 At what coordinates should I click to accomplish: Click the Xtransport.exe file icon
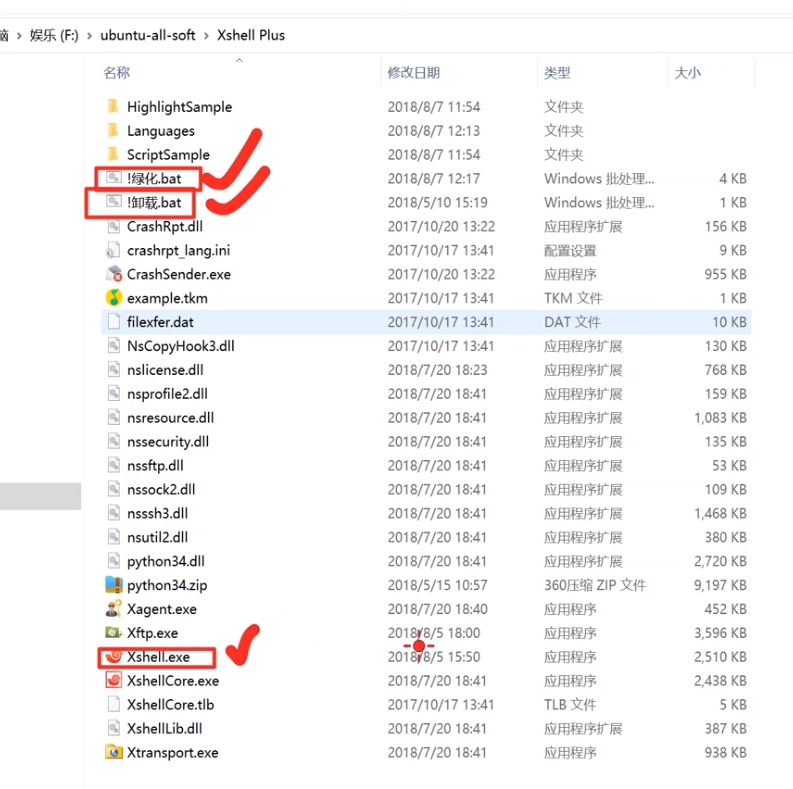tap(113, 753)
